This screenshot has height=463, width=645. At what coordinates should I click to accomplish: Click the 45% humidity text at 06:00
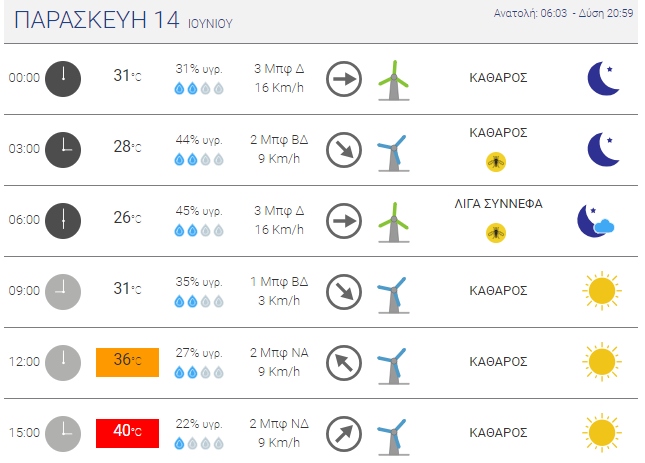(x=199, y=211)
